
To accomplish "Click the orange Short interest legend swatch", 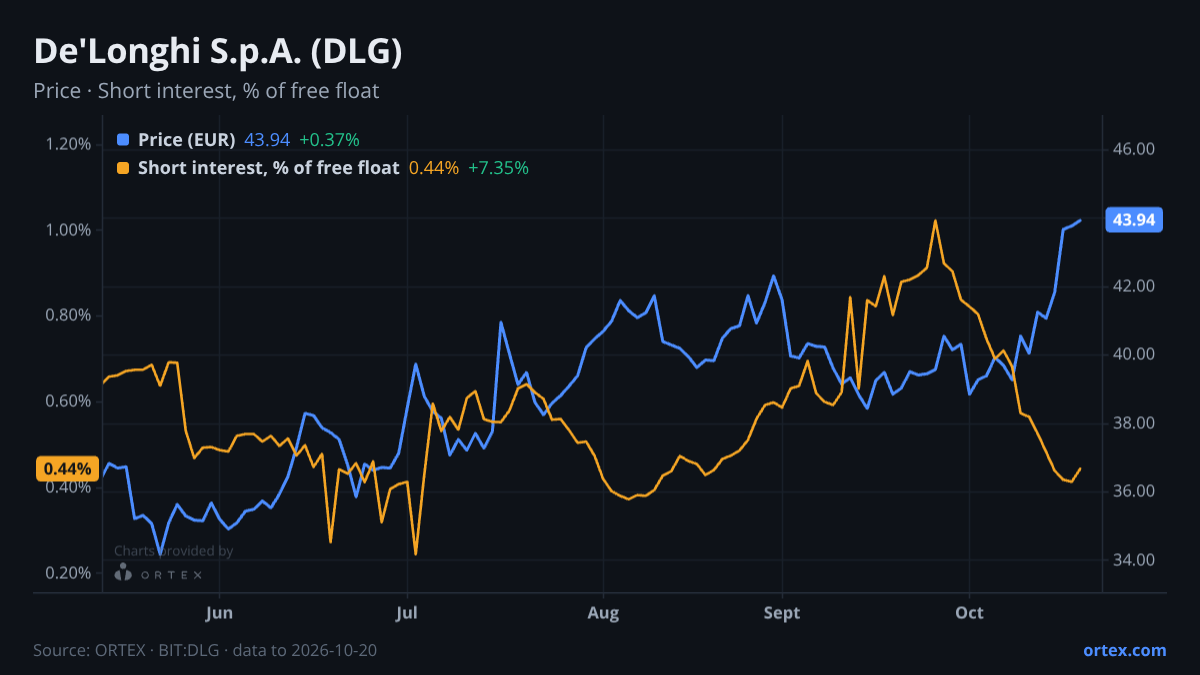I will pos(123,168).
